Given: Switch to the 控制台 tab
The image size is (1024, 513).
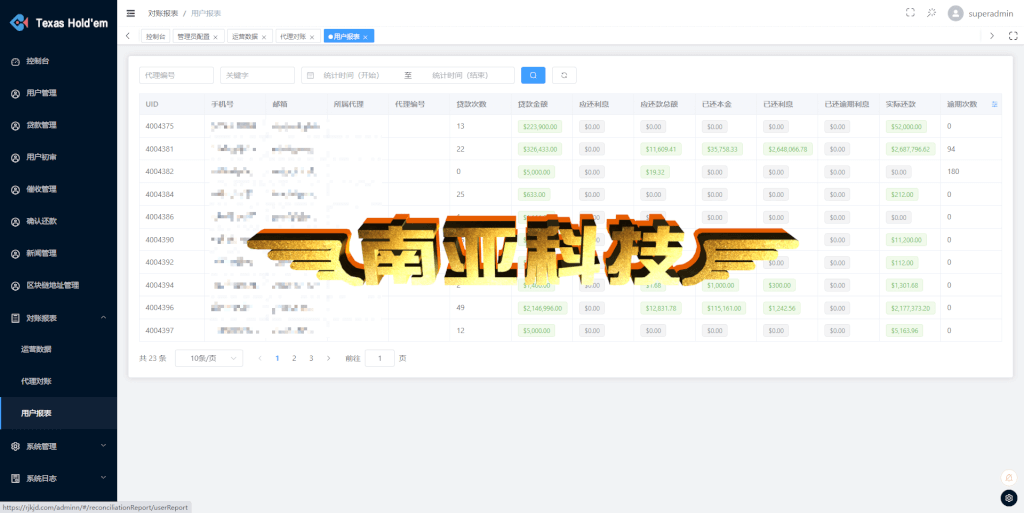Looking at the screenshot, I should click(x=155, y=37).
